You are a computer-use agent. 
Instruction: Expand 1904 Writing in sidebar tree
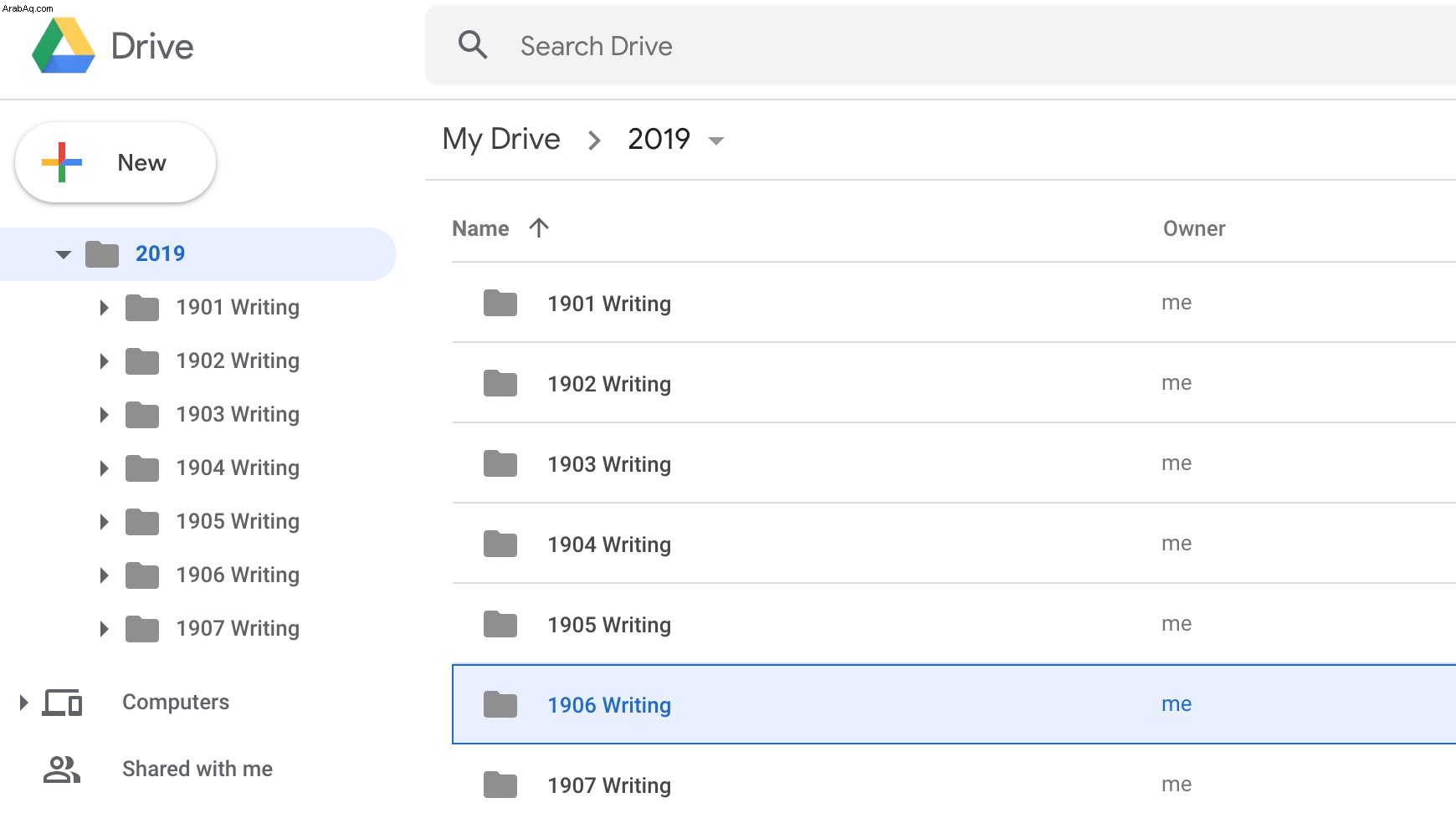[104, 468]
